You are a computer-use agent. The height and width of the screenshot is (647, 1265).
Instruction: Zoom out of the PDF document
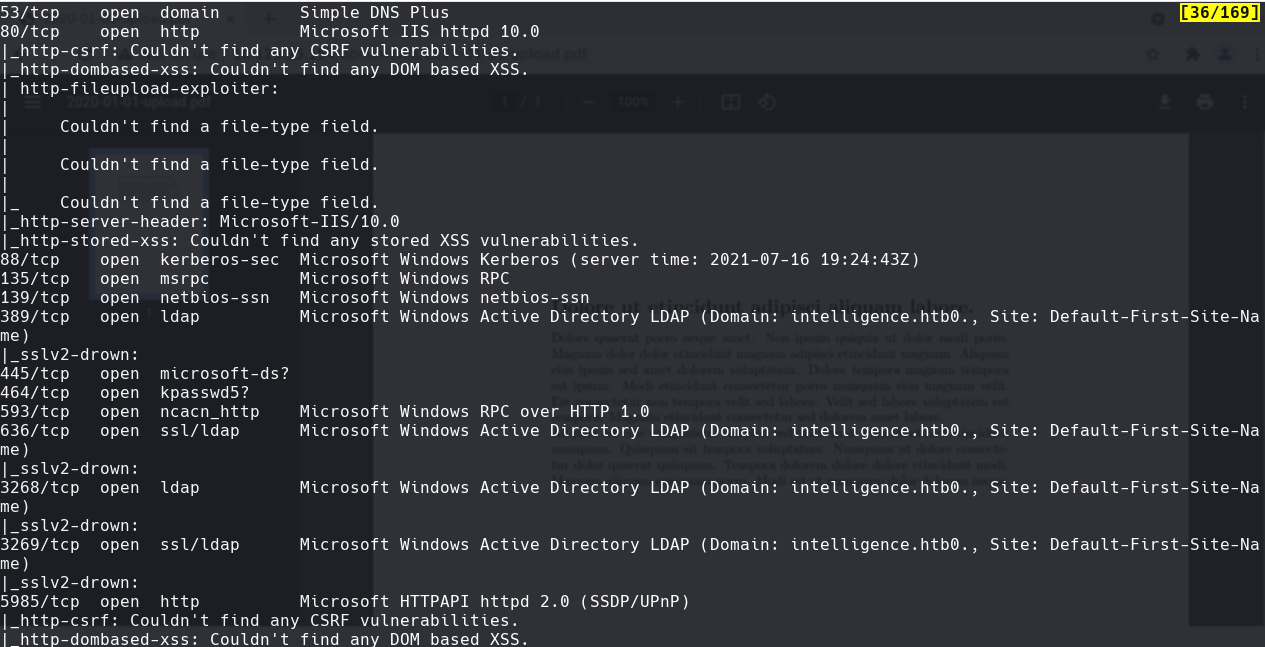click(x=587, y=102)
